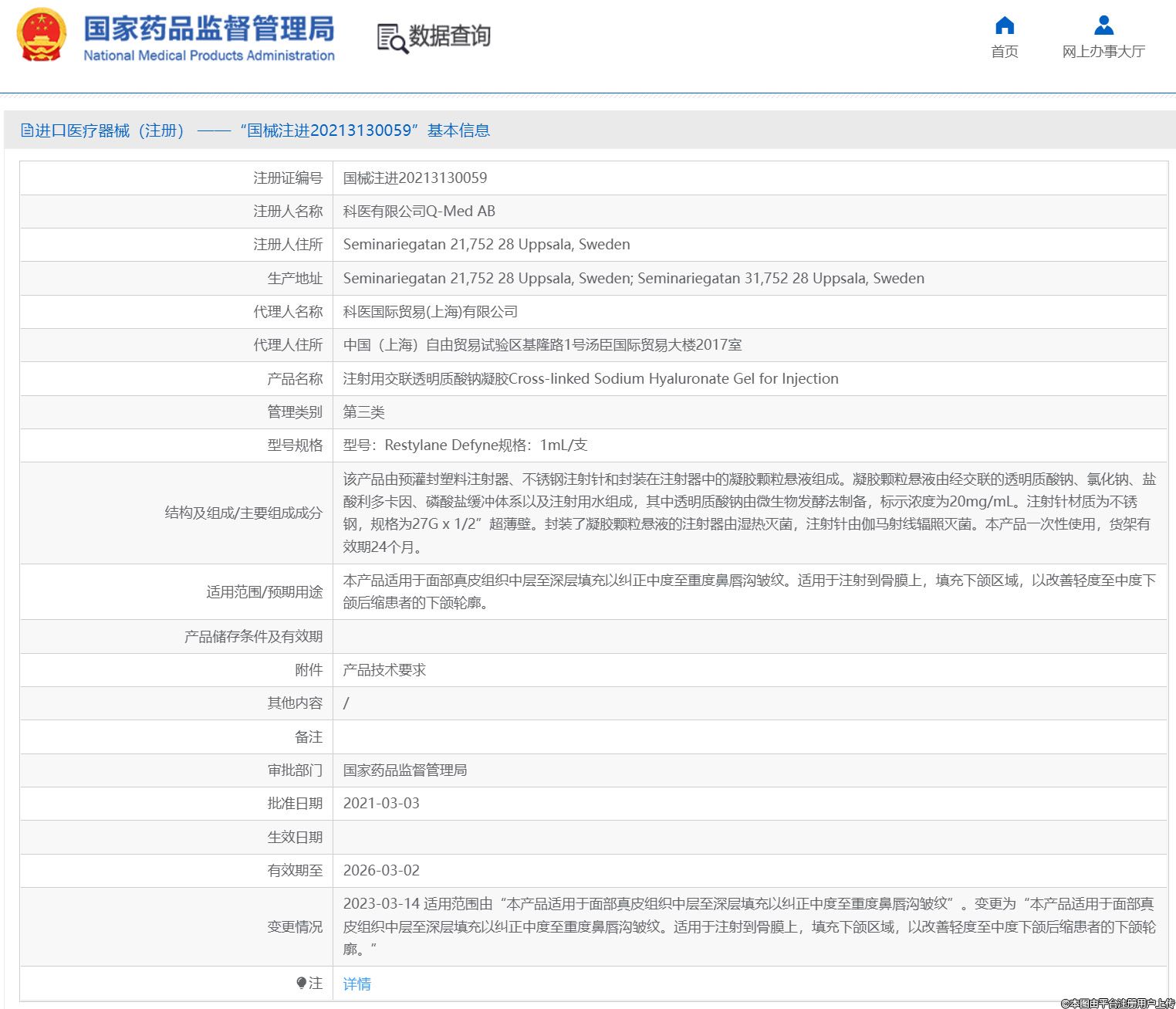Click the user profile icon

[1103, 25]
